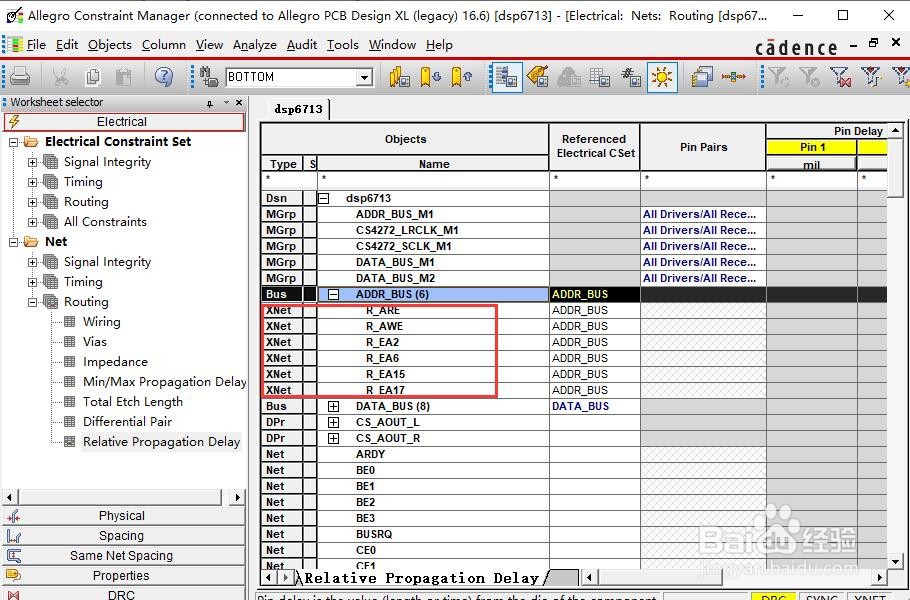This screenshot has height=600, width=910.
Task: Click the orange tag constraint toolbar icon
Action: [538, 77]
